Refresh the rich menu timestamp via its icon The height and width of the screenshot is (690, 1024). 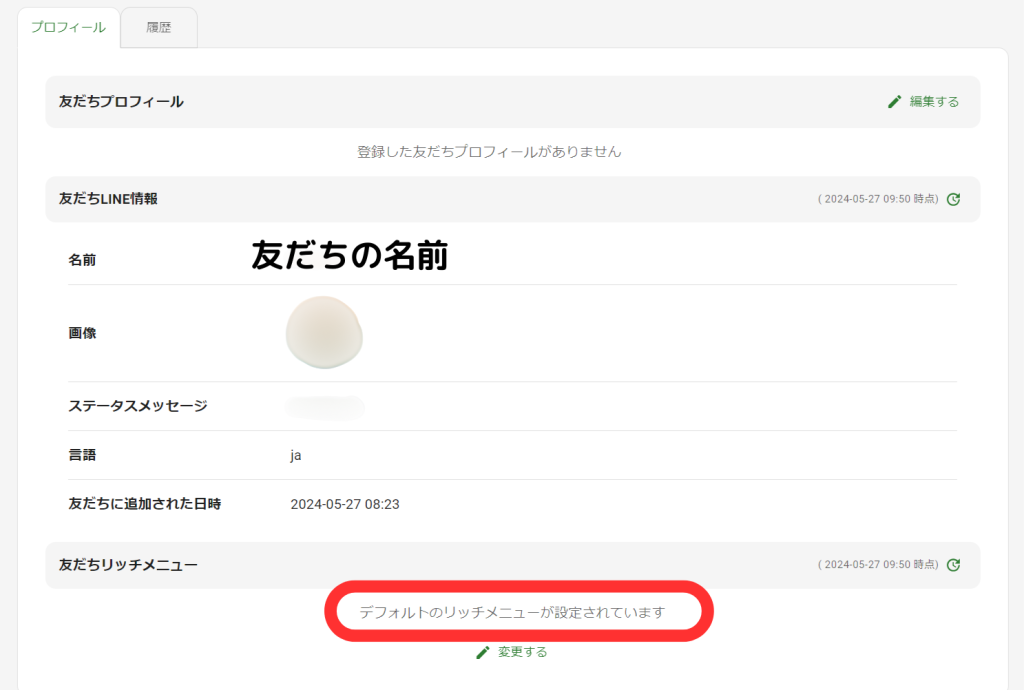coord(952,564)
